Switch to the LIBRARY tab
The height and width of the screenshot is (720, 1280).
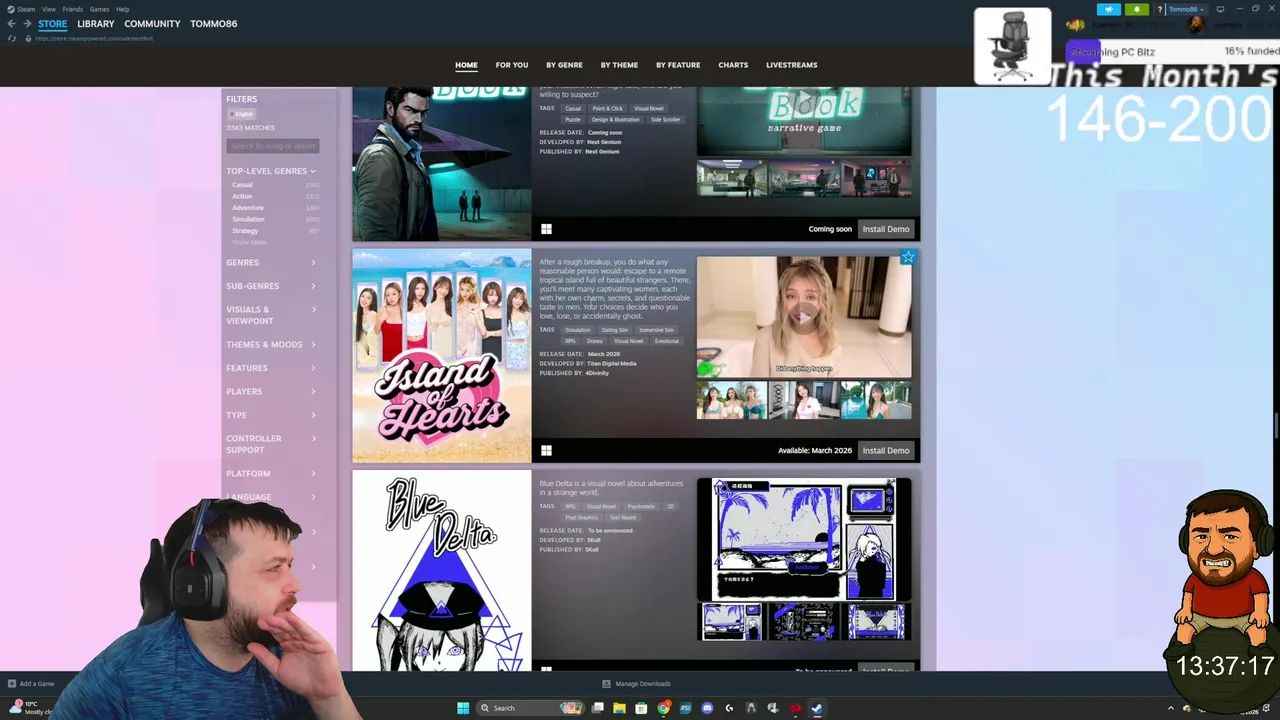(95, 23)
